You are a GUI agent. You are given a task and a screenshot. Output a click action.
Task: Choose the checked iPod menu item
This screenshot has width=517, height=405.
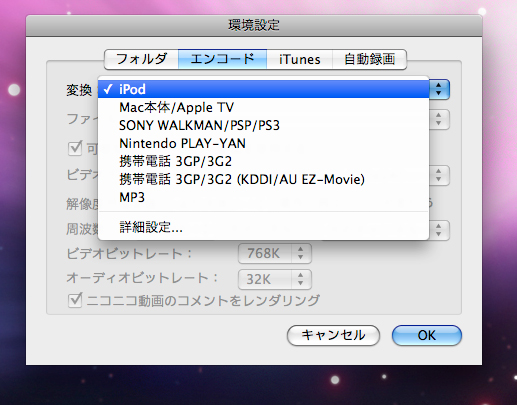pos(263,89)
